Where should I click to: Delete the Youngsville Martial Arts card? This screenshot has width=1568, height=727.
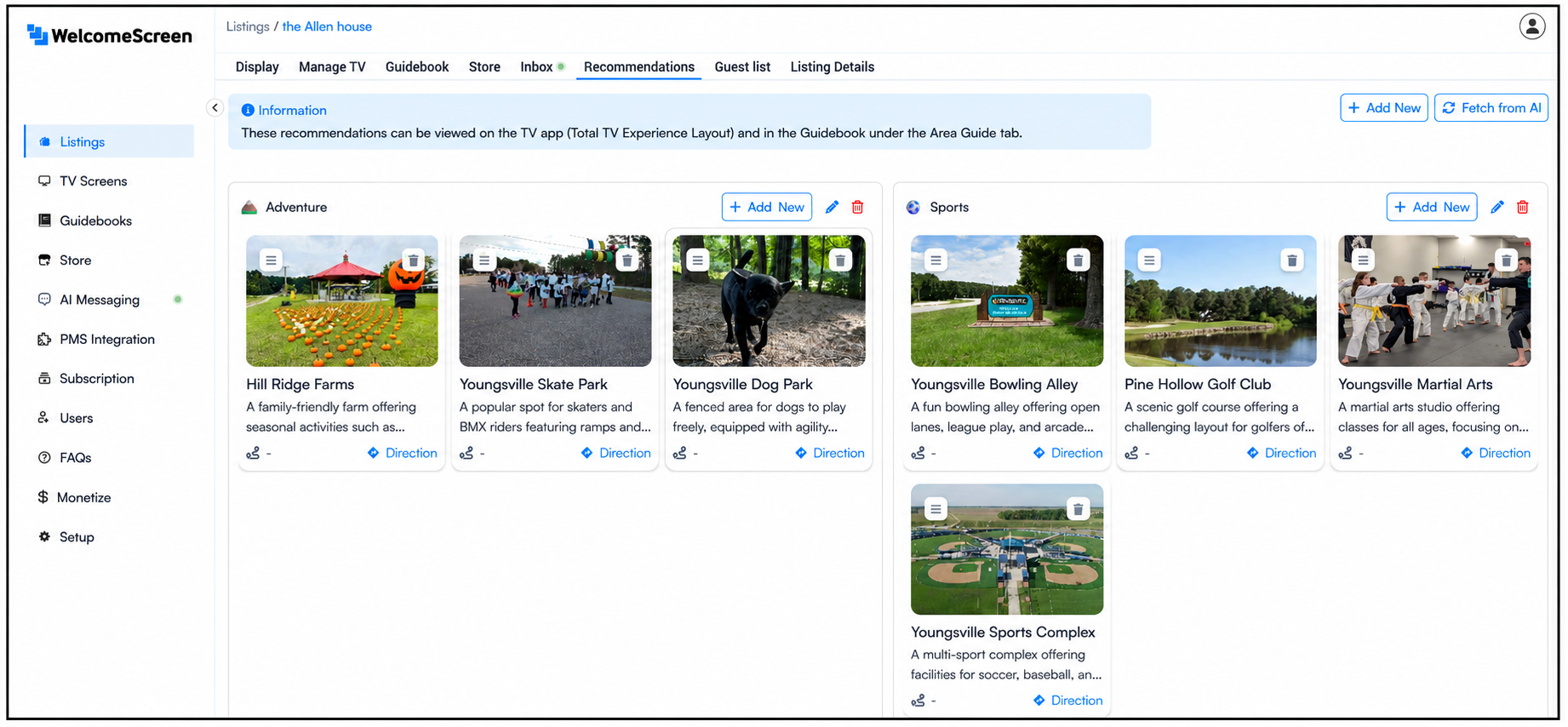[x=1506, y=260]
